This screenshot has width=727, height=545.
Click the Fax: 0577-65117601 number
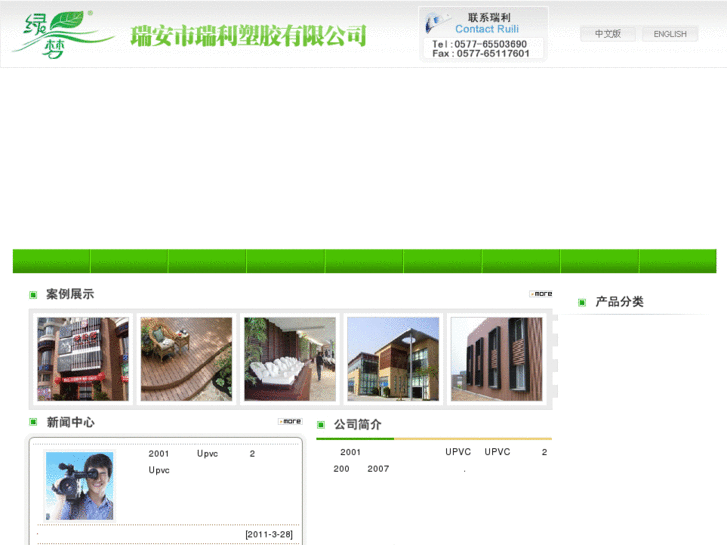click(481, 54)
